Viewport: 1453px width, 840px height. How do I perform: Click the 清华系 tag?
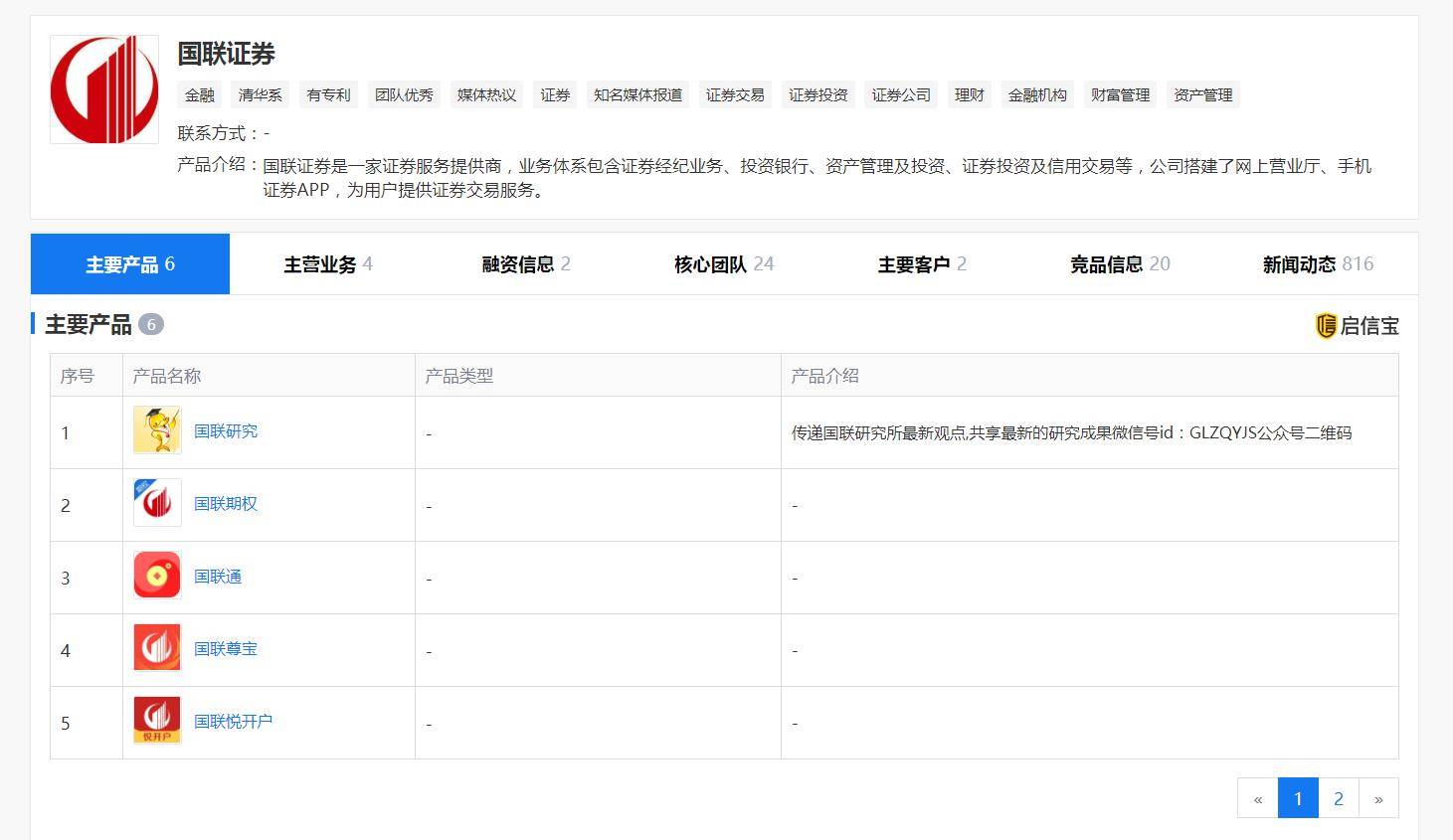(x=261, y=95)
